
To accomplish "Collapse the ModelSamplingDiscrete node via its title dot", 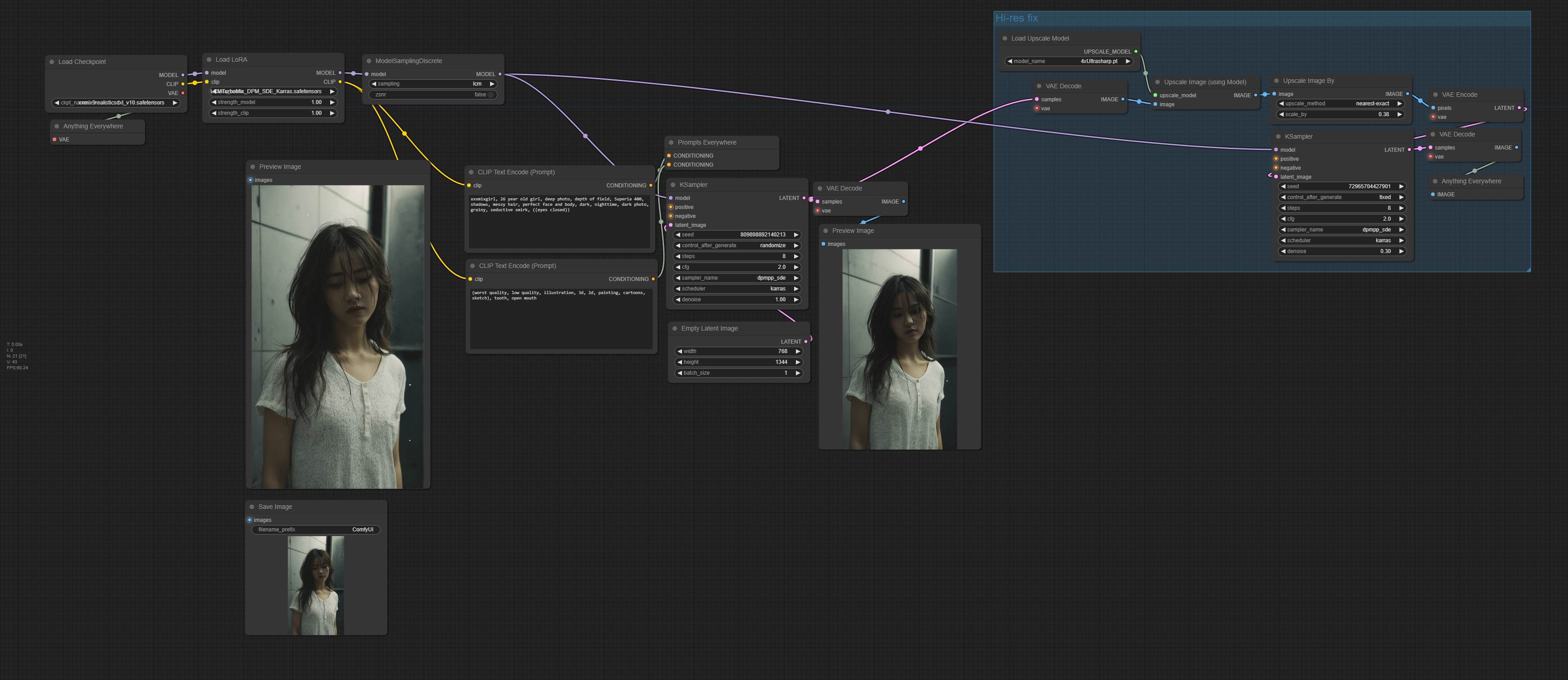I will [369, 61].
